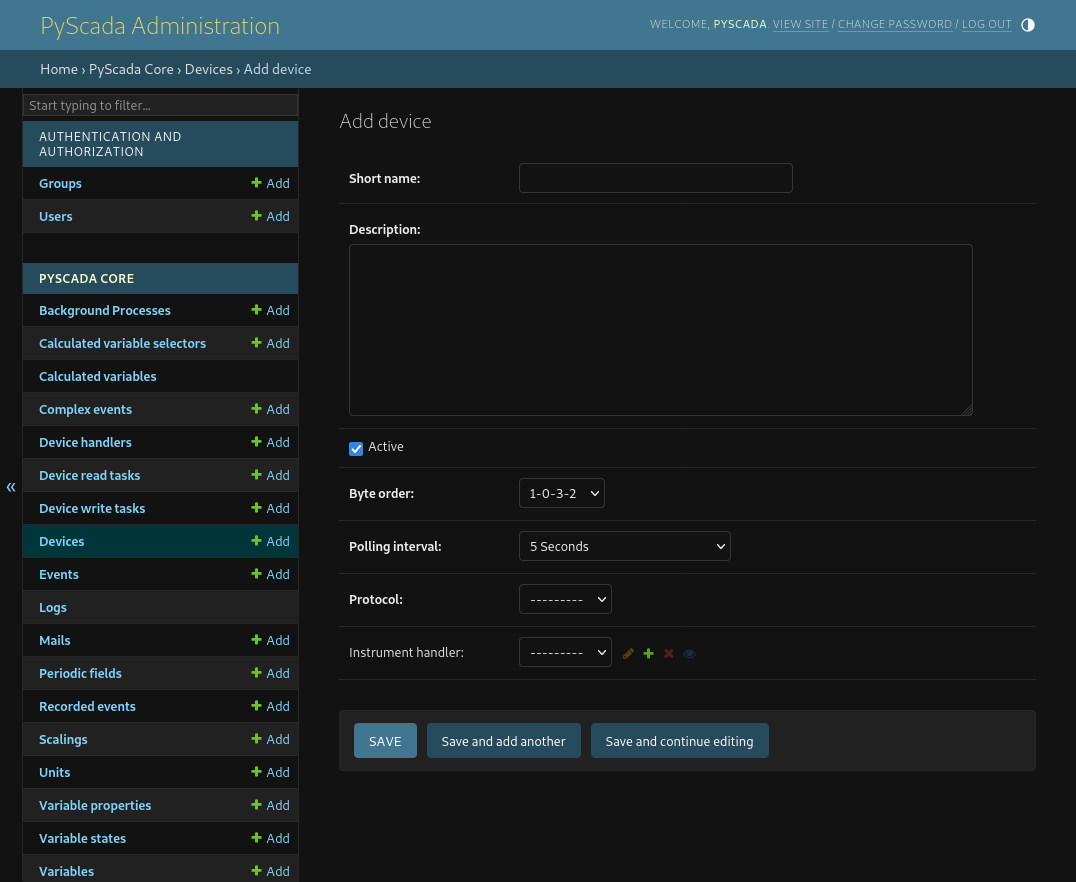Click Add next to Complex events

coord(270,409)
